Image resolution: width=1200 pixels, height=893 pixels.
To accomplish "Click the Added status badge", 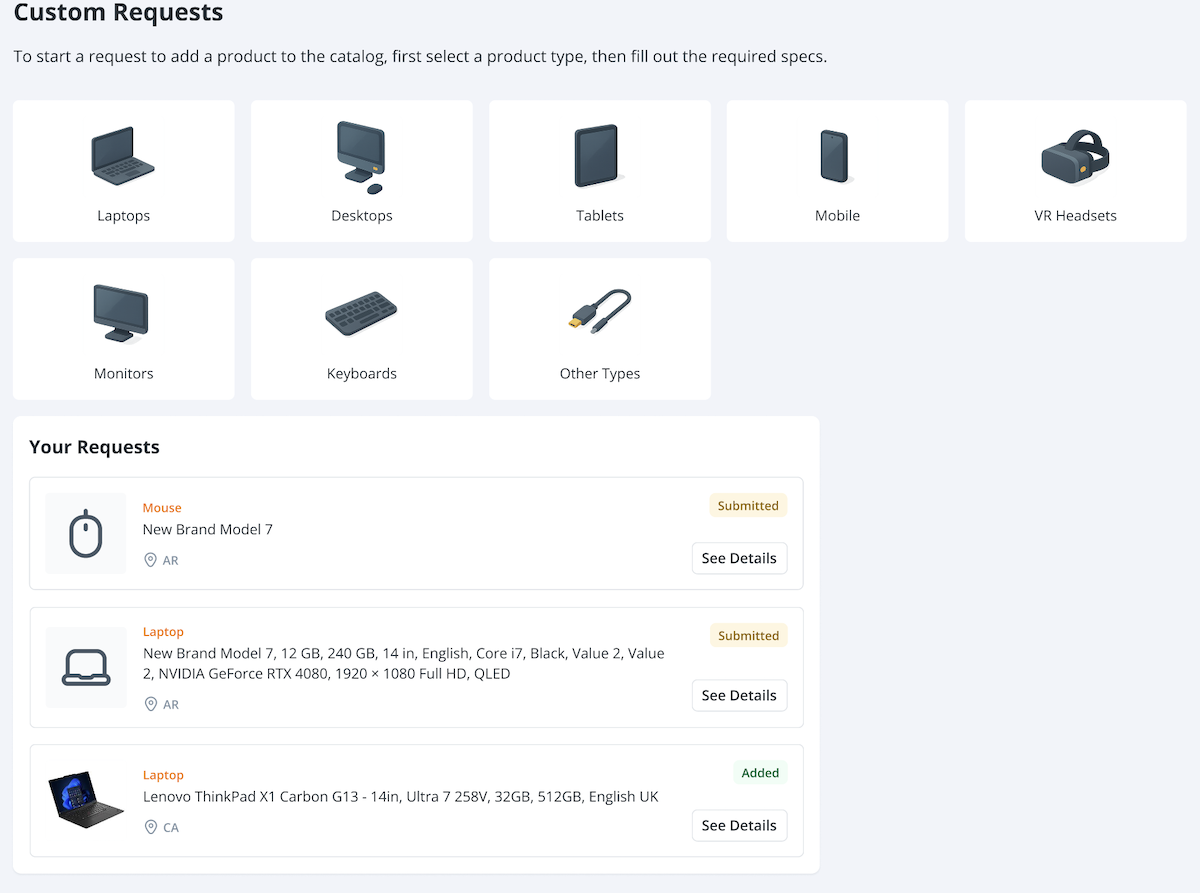I will tap(760, 773).
